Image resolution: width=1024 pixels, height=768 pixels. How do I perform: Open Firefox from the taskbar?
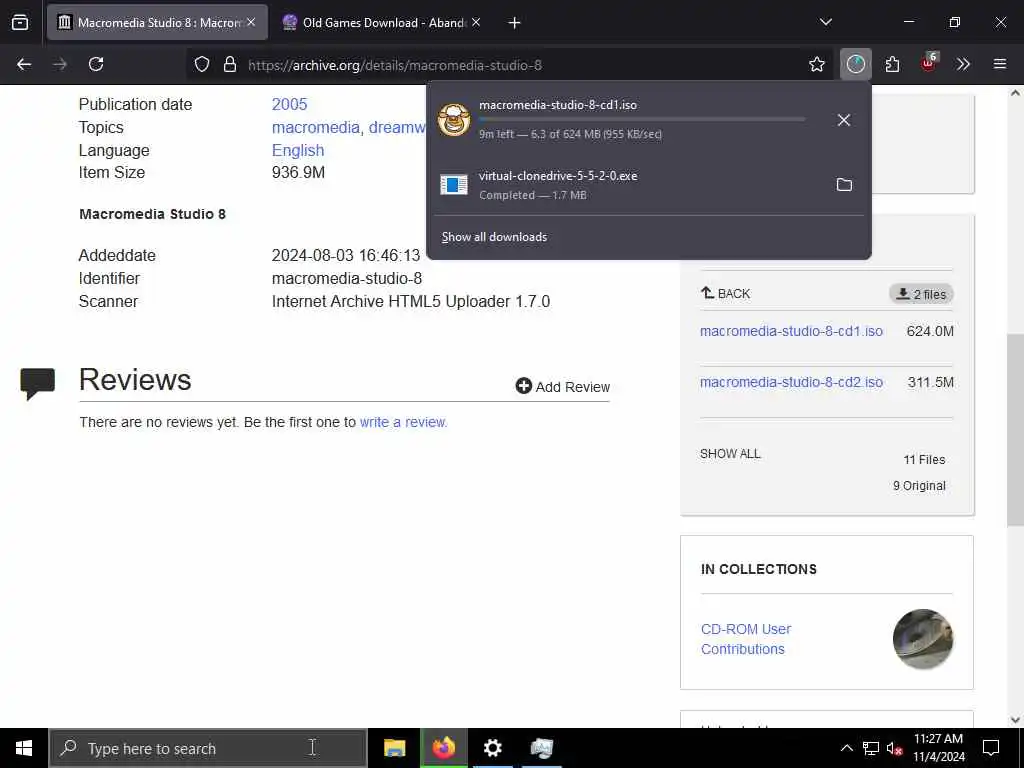click(x=444, y=748)
